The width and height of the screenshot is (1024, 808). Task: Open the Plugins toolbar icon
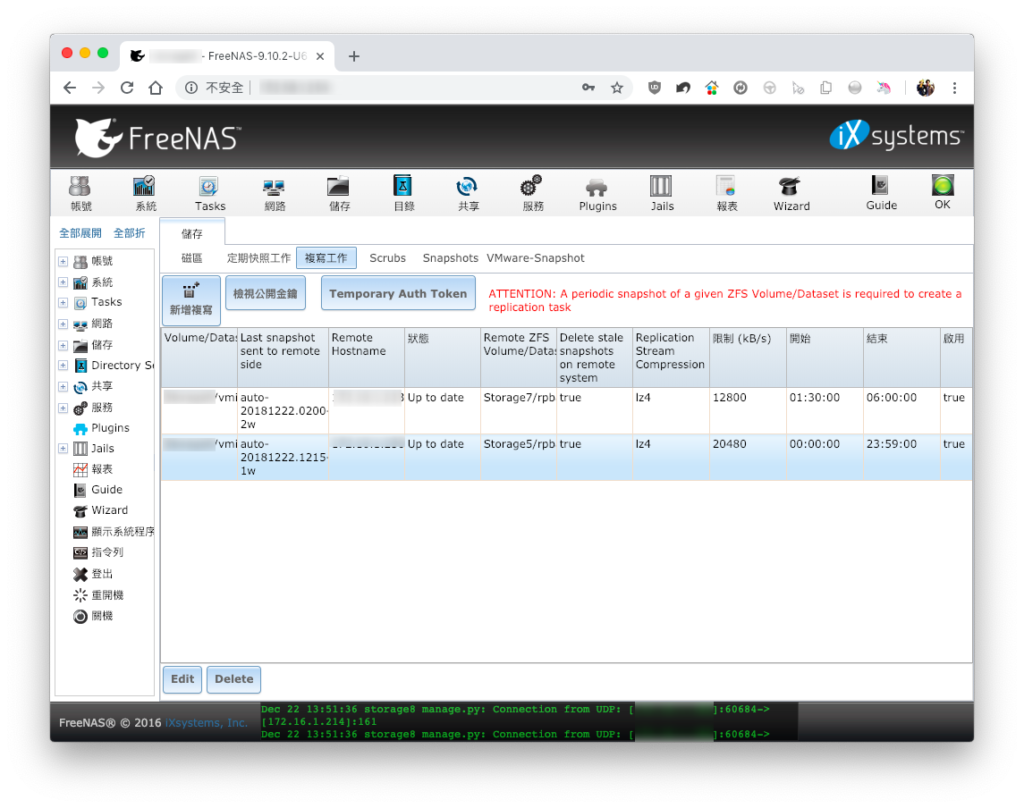(598, 193)
